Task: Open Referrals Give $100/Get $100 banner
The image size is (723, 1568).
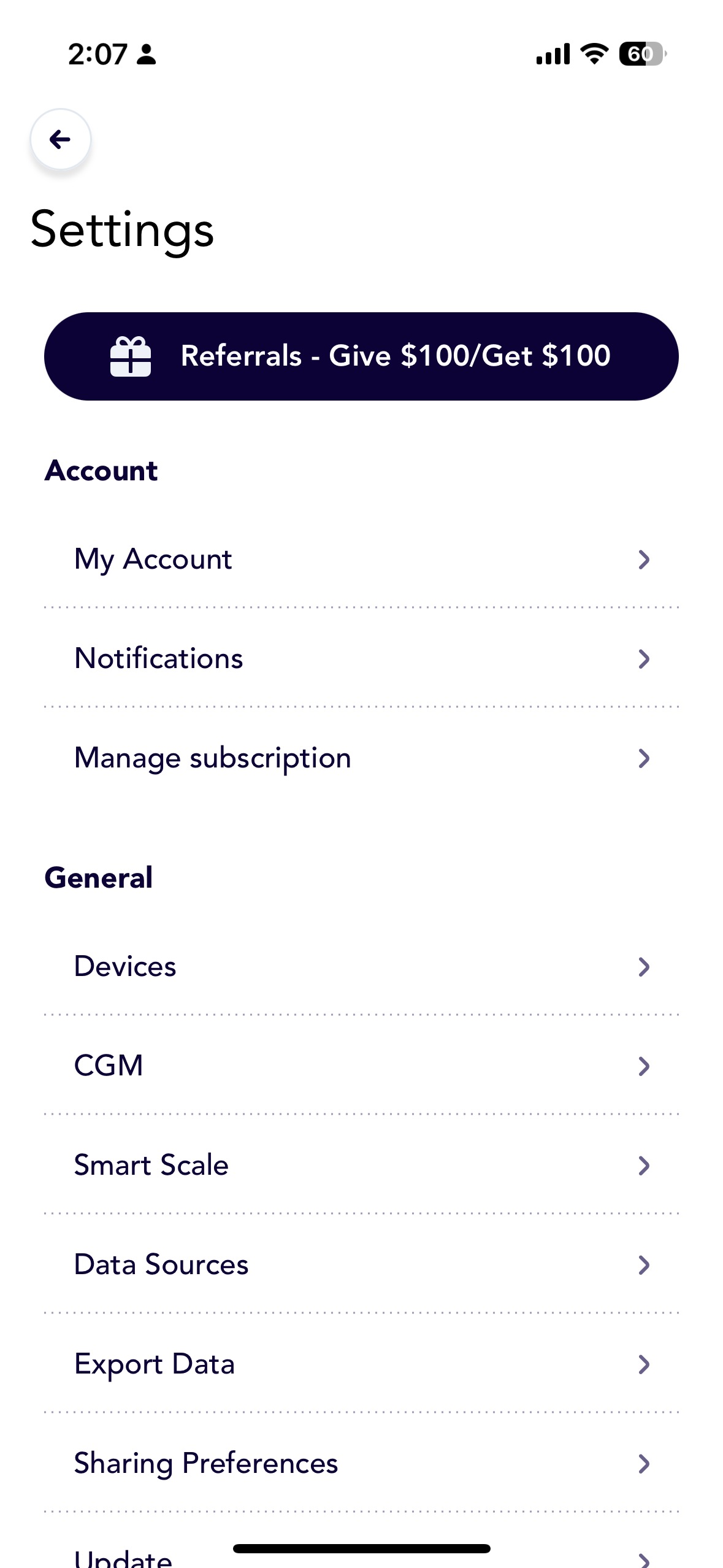Action: 361,356
